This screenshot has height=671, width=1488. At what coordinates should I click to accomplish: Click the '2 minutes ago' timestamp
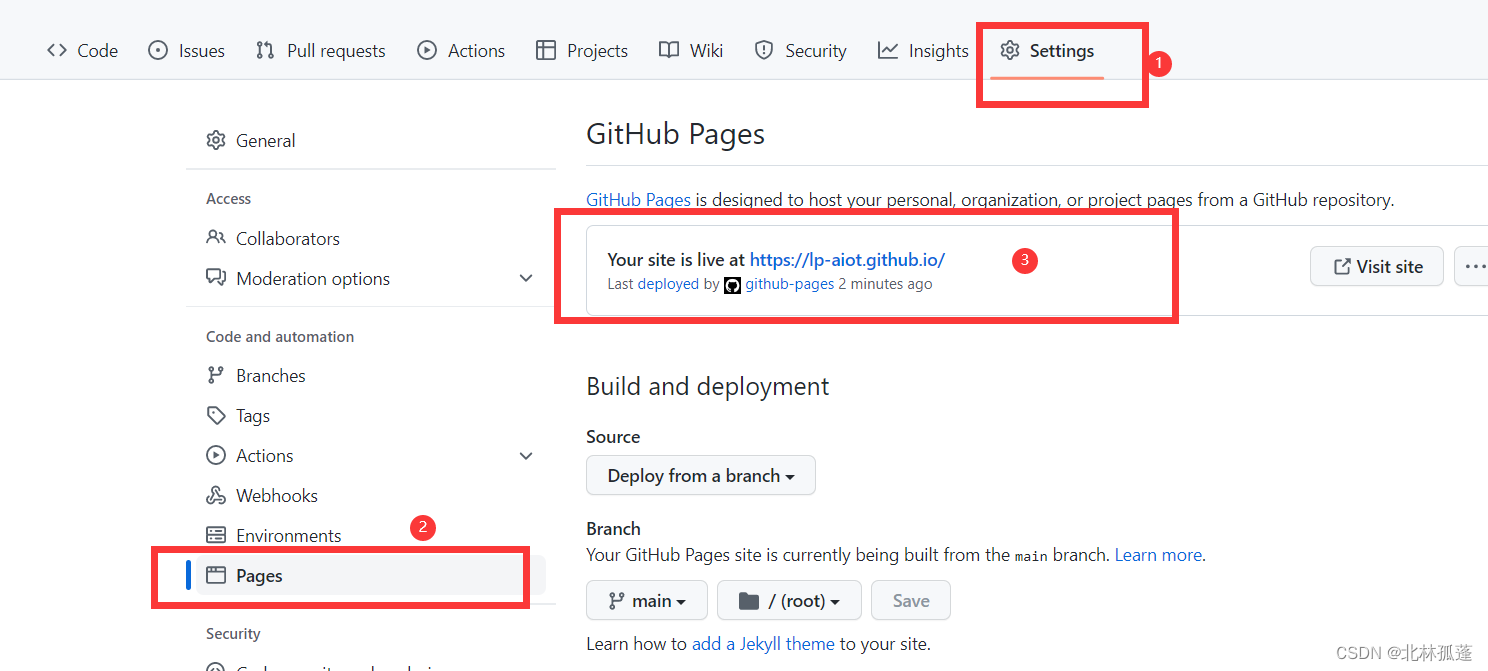(885, 284)
